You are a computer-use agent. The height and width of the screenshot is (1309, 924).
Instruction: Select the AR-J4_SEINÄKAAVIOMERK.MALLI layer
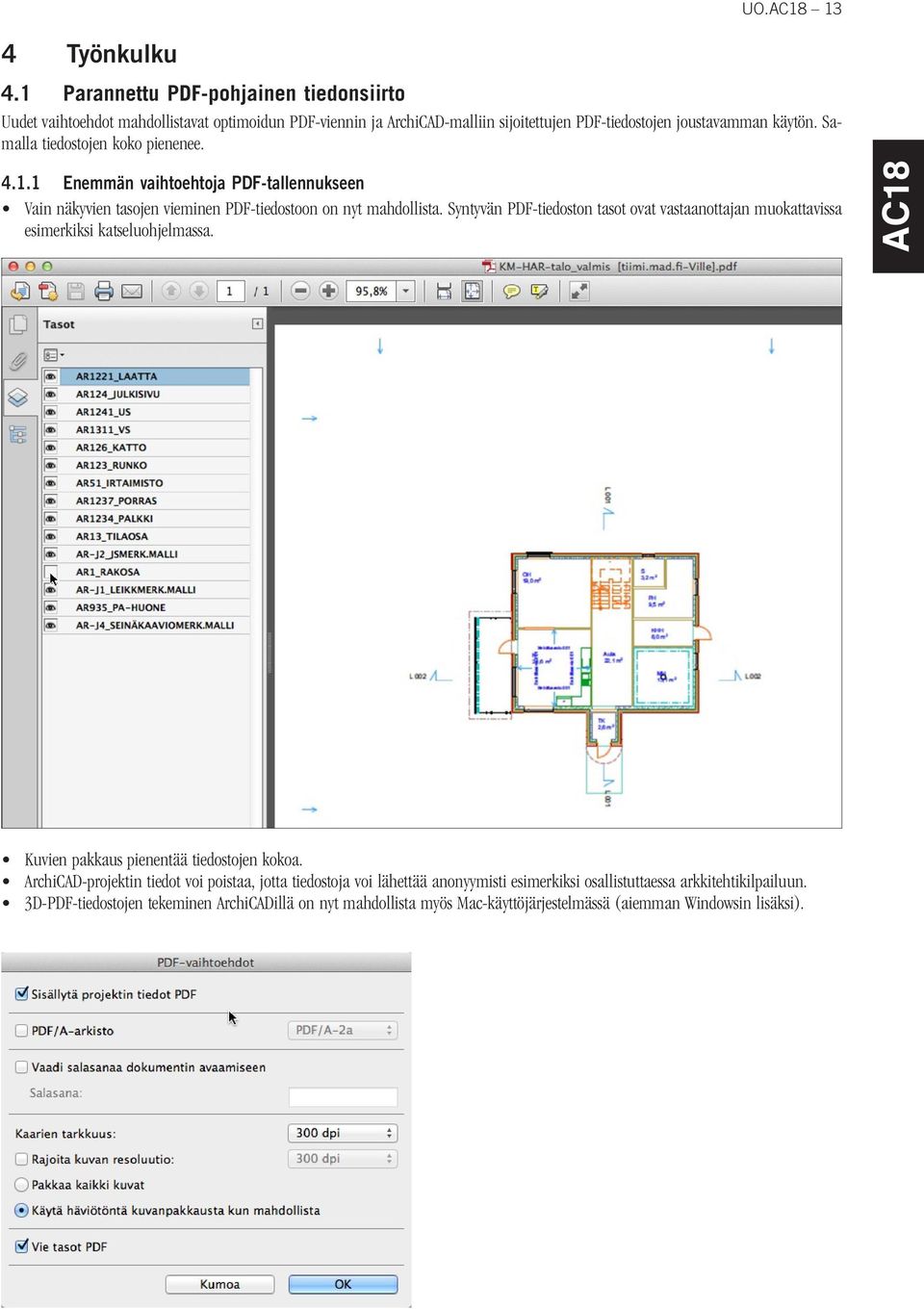point(146,626)
